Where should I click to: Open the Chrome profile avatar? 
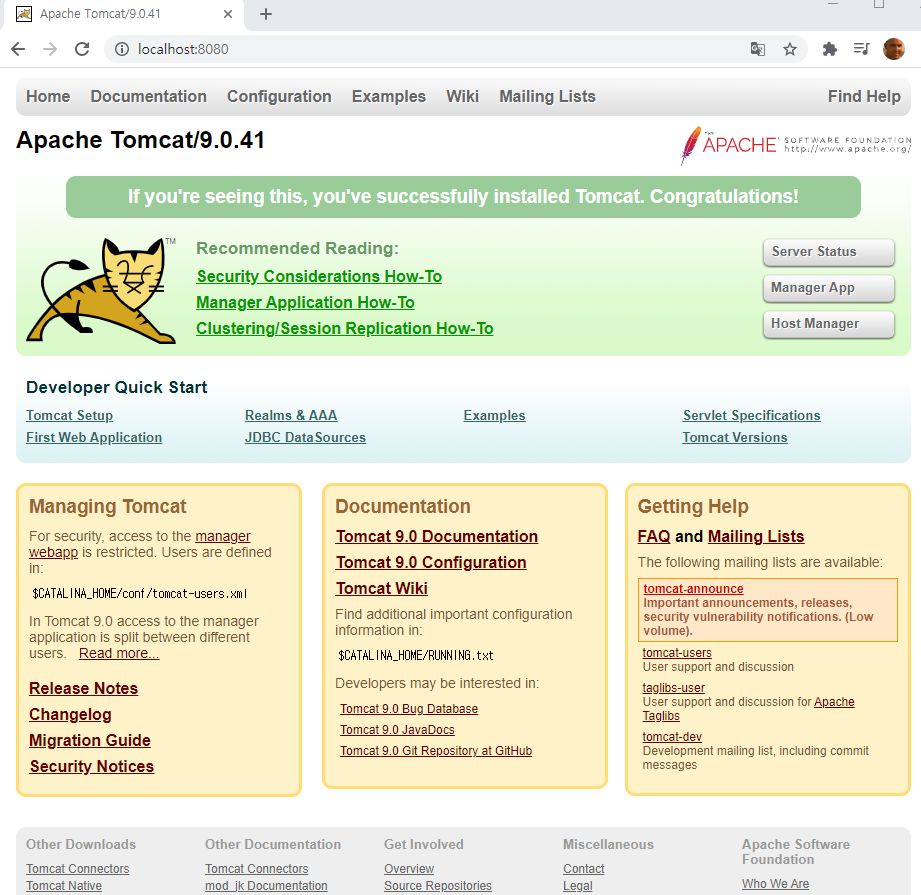pyautogui.click(x=893, y=49)
